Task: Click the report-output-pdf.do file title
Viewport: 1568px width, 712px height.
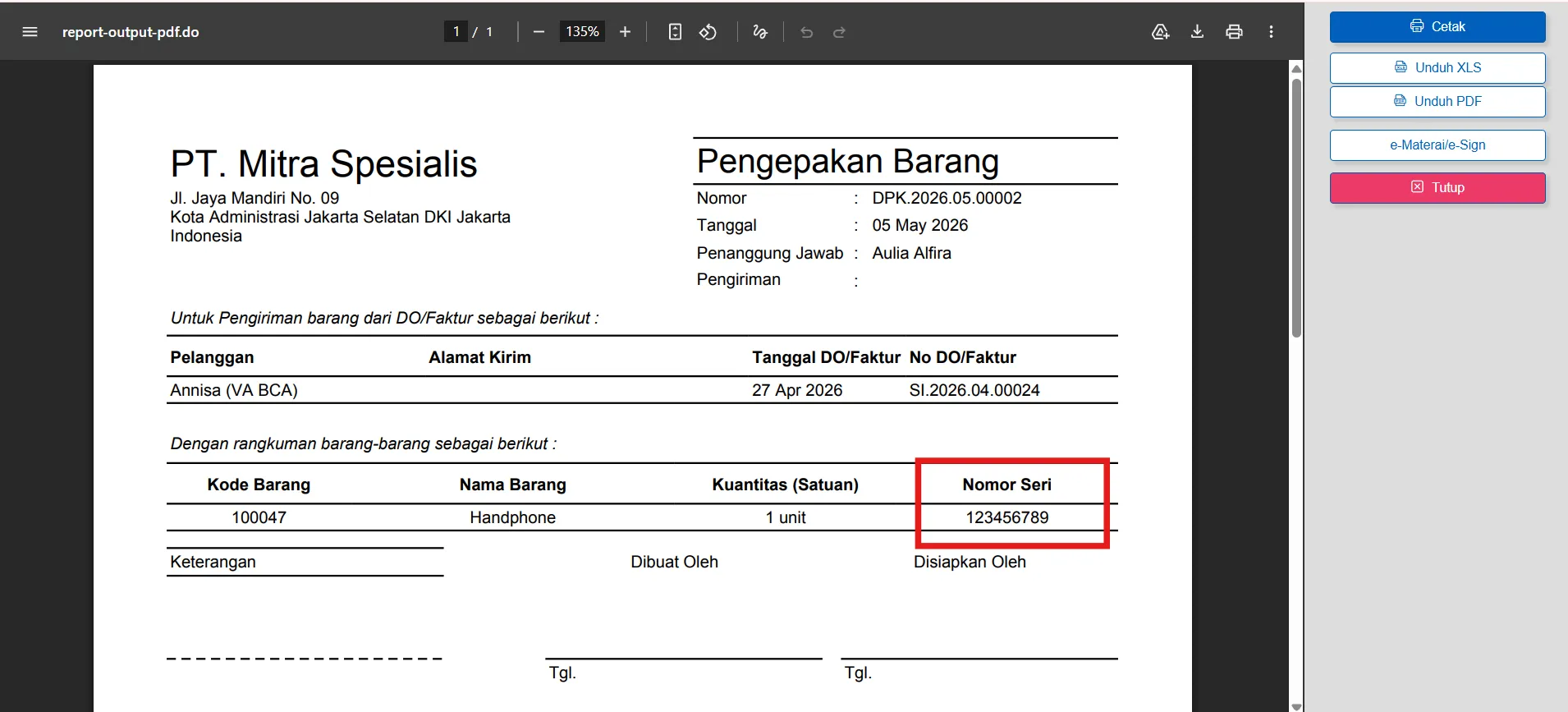Action: pyautogui.click(x=131, y=32)
